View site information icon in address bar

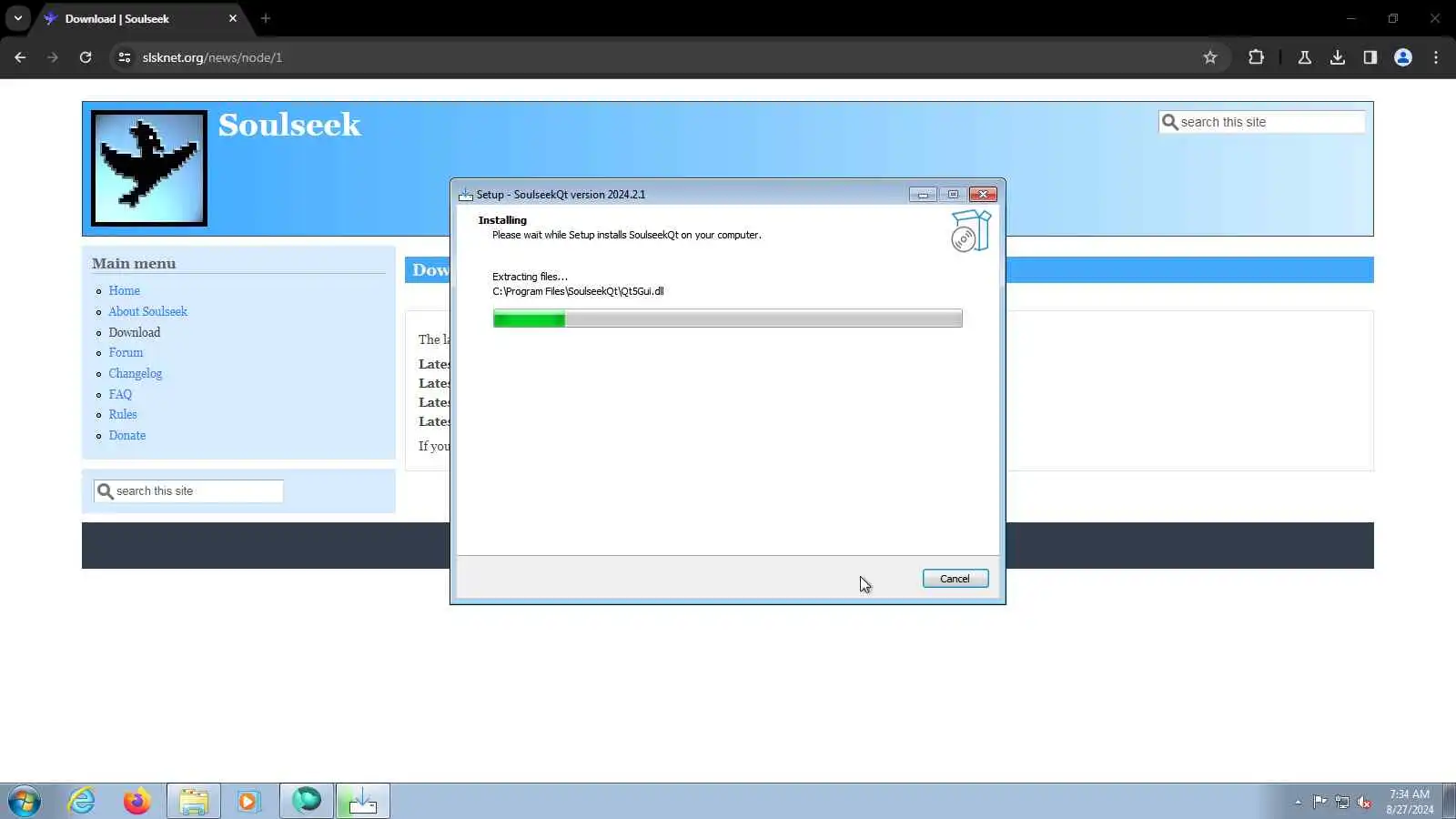(x=125, y=57)
